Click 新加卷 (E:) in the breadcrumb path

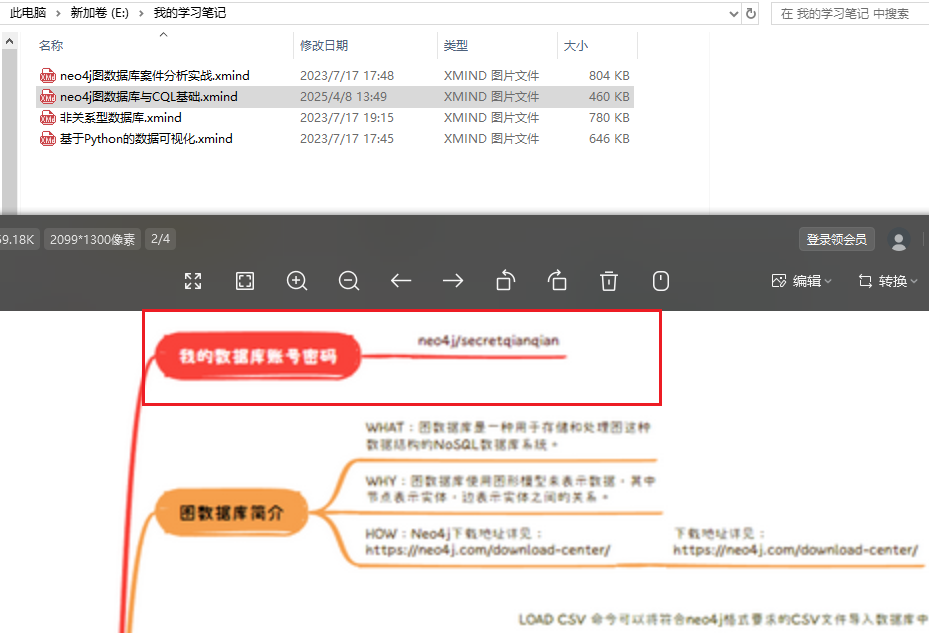coord(100,13)
